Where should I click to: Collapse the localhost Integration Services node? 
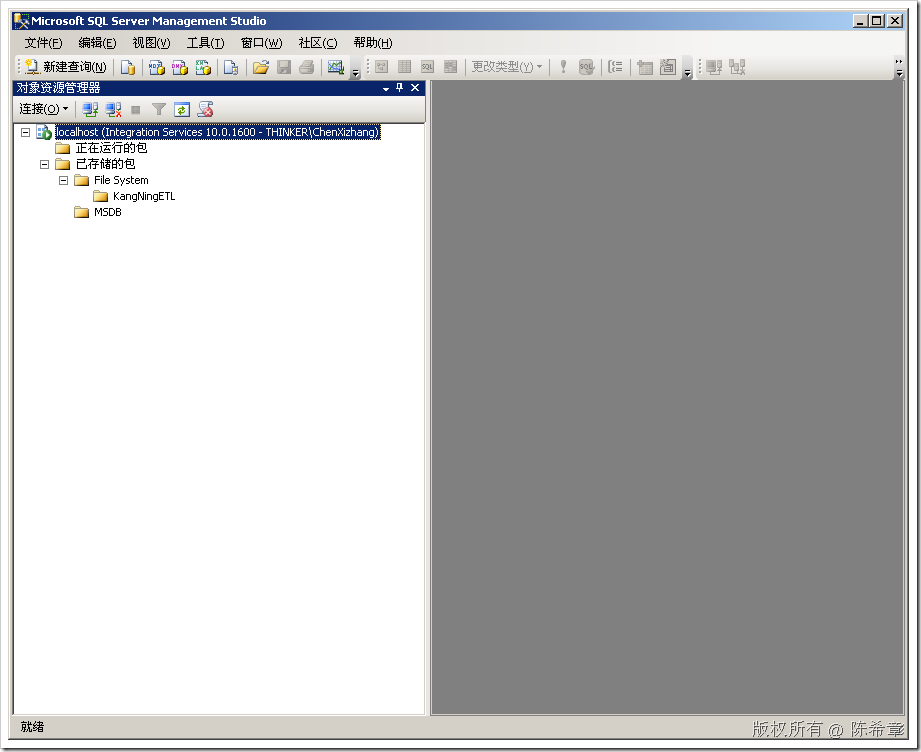tap(26, 132)
